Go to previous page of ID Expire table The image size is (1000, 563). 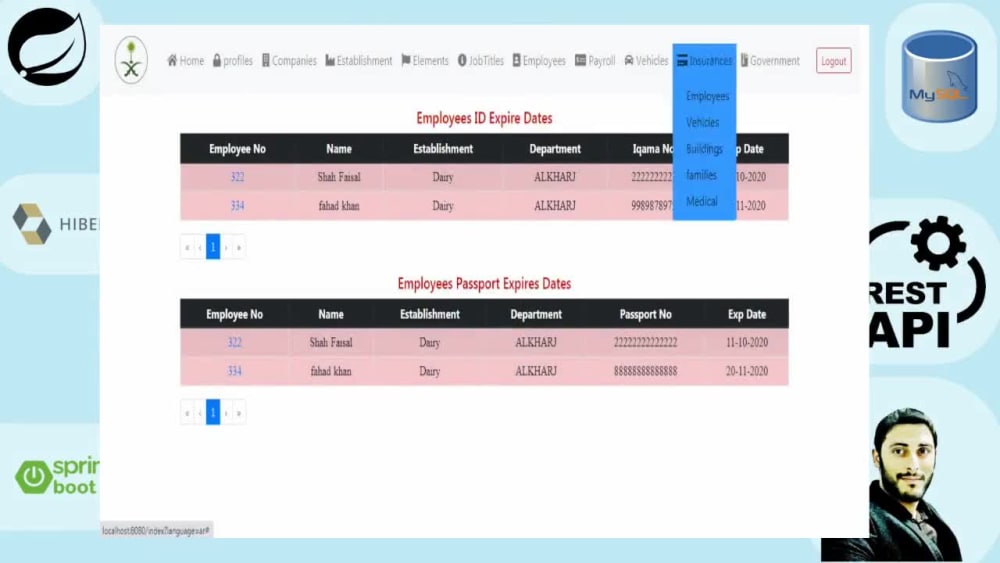(200, 247)
